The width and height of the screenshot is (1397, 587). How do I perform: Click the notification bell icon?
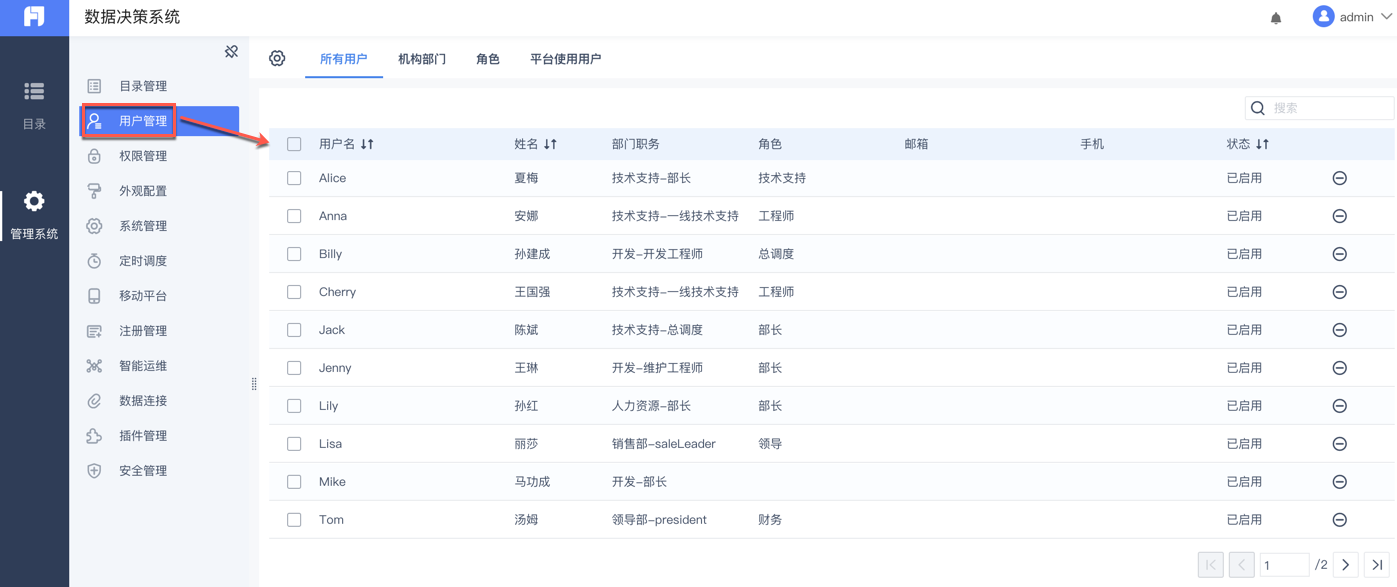tap(1276, 18)
